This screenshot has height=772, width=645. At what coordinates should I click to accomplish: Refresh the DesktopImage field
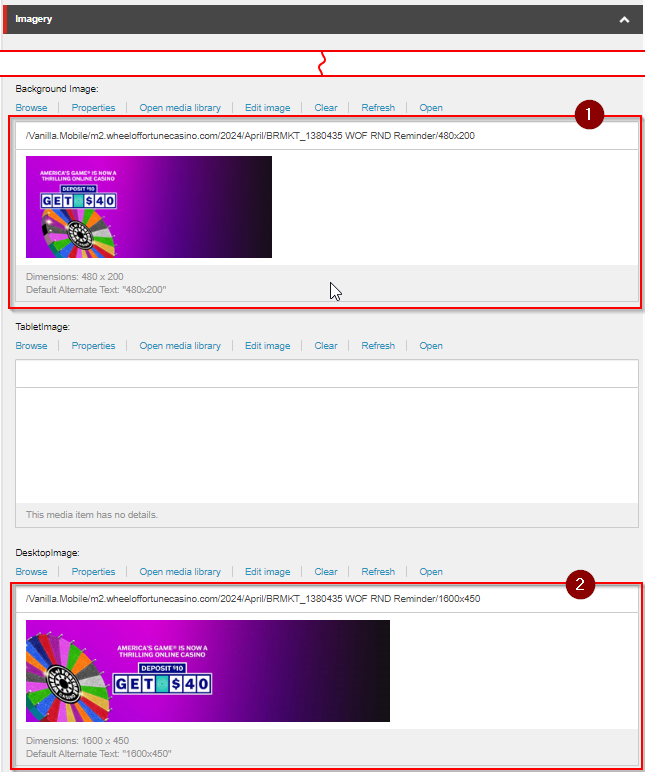pyautogui.click(x=378, y=572)
